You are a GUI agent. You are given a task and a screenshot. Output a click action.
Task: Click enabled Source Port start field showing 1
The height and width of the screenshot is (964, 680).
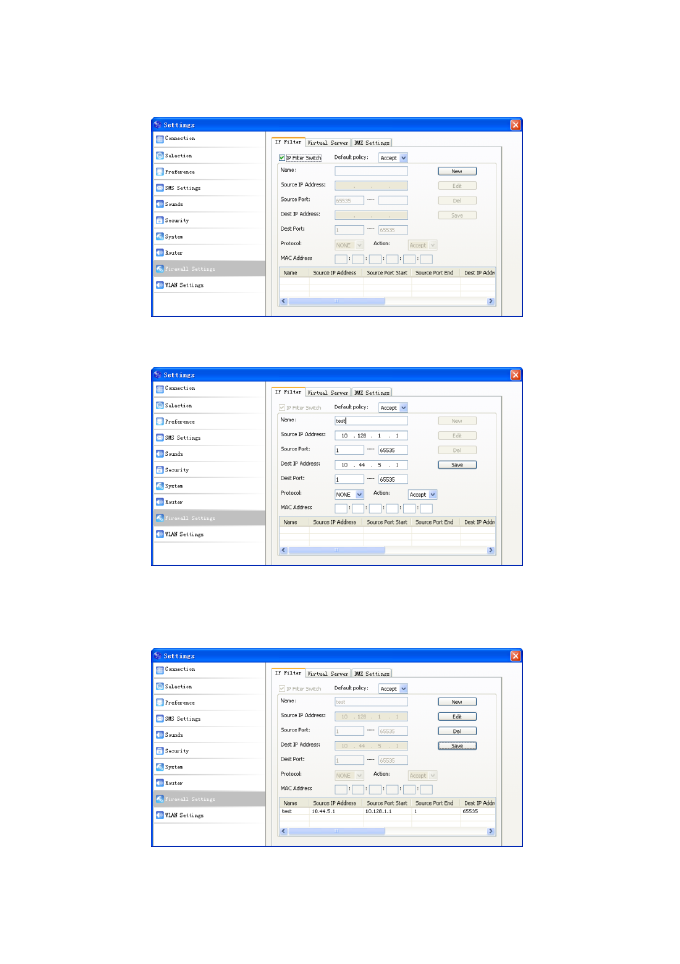(x=349, y=450)
